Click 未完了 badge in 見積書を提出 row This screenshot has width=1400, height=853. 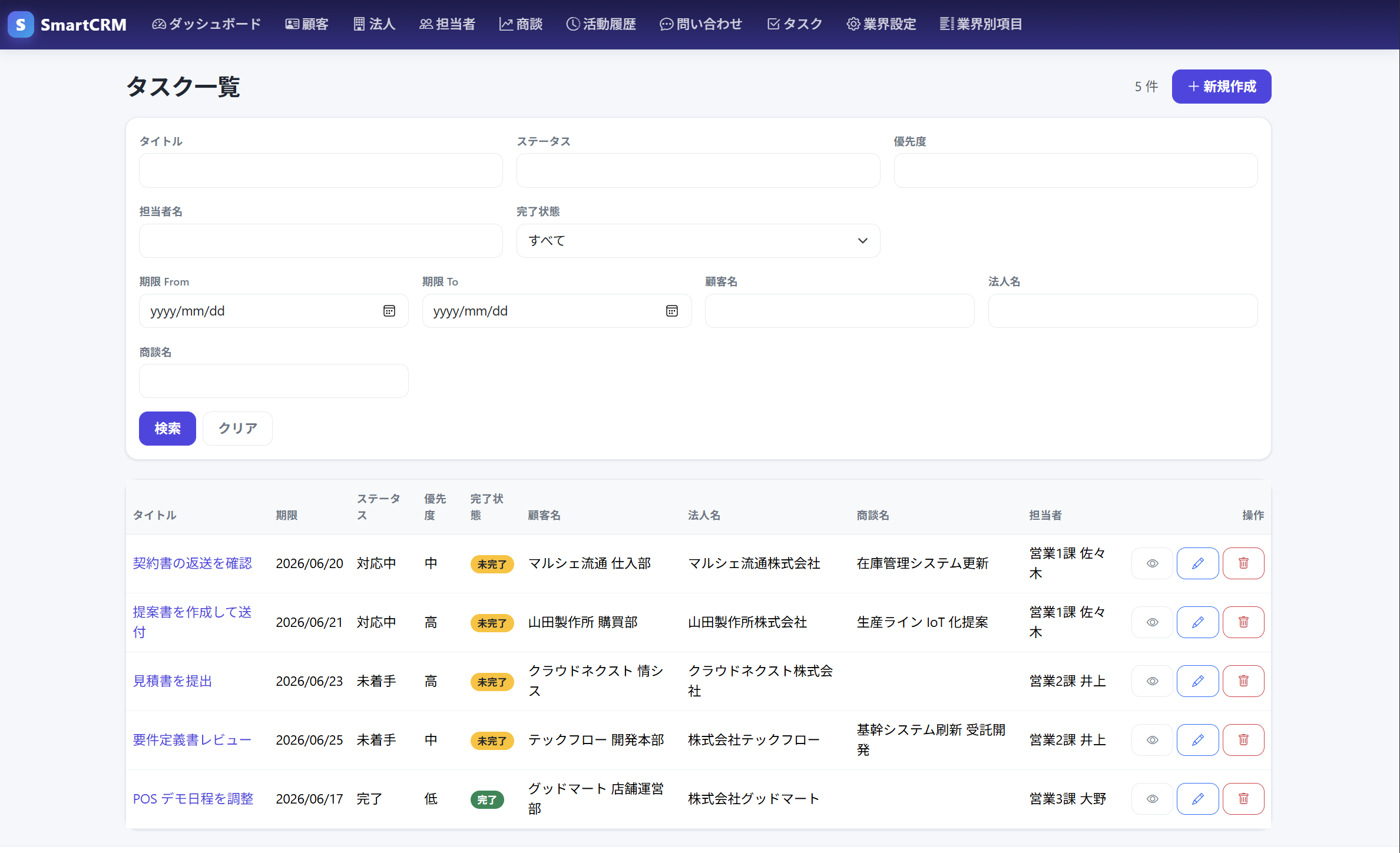[x=492, y=682]
